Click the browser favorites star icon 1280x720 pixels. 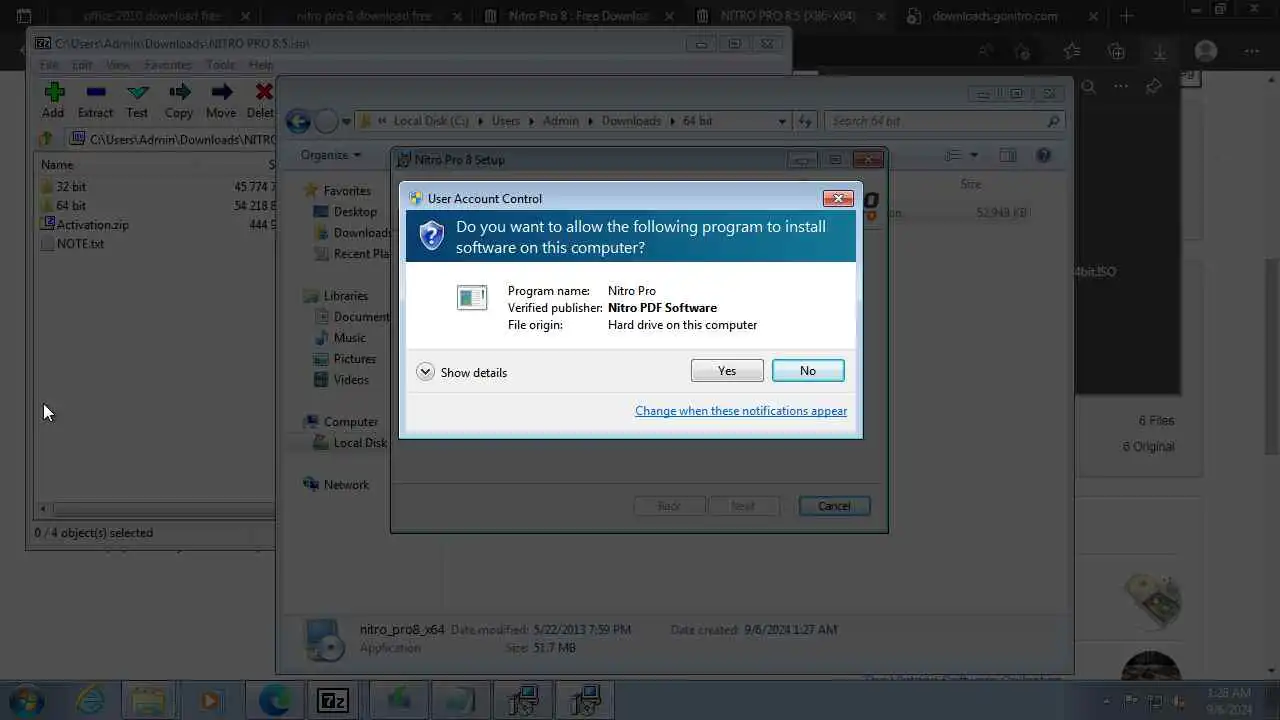(x=1072, y=52)
